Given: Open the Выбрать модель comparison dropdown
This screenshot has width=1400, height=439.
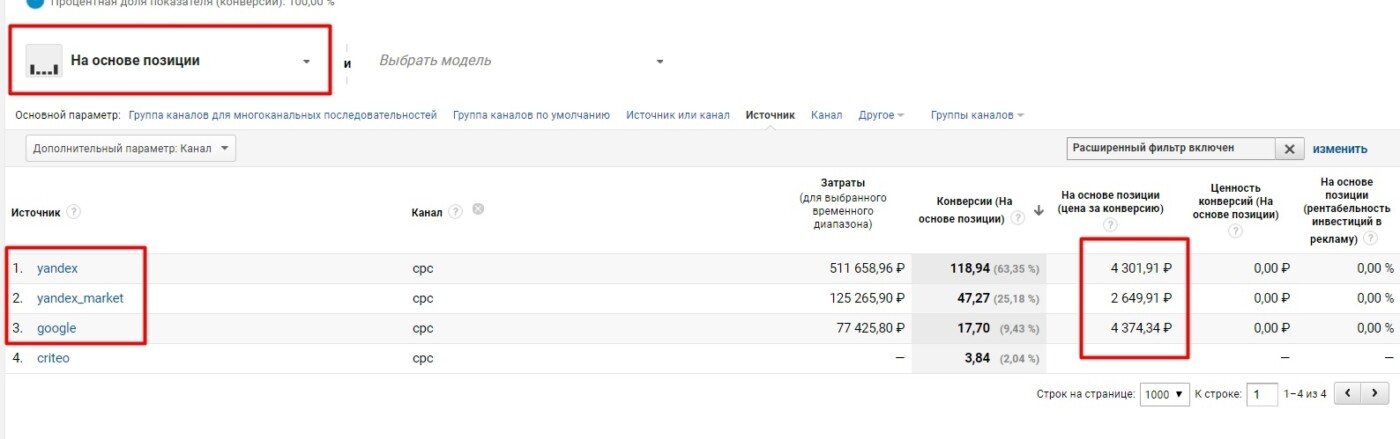Looking at the screenshot, I should pos(521,61).
